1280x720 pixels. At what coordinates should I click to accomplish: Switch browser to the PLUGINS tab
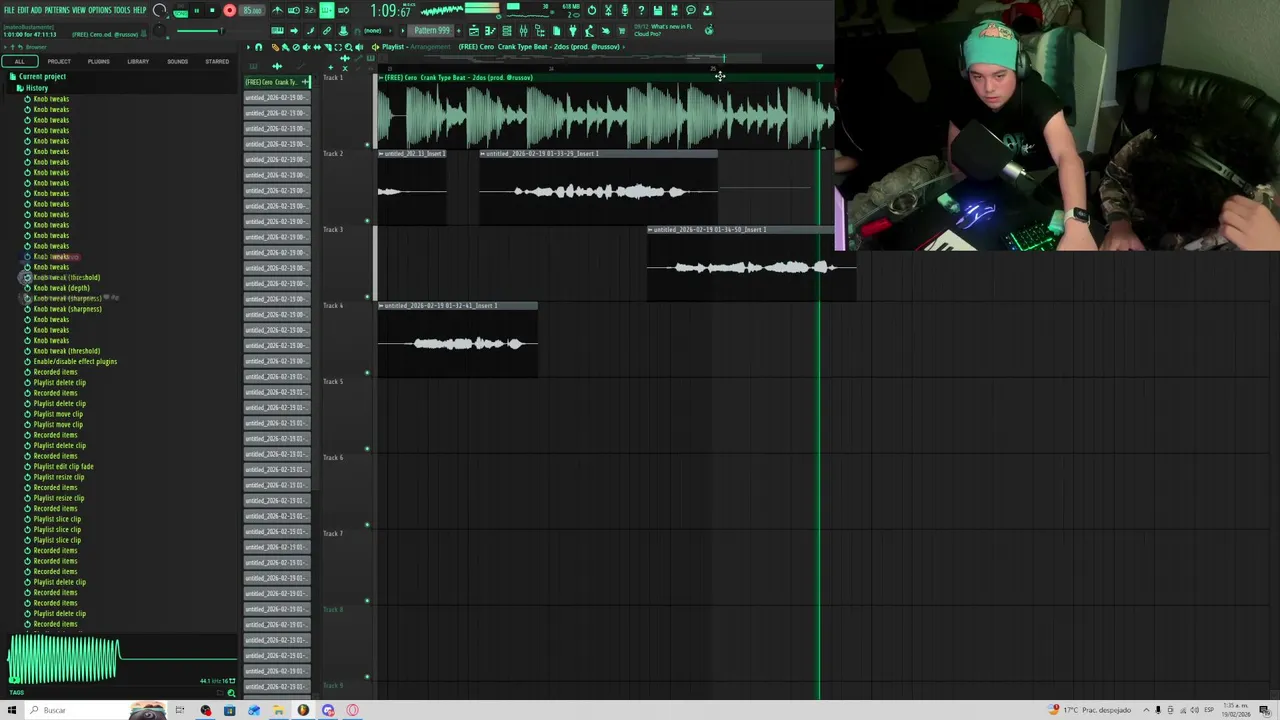click(x=98, y=62)
